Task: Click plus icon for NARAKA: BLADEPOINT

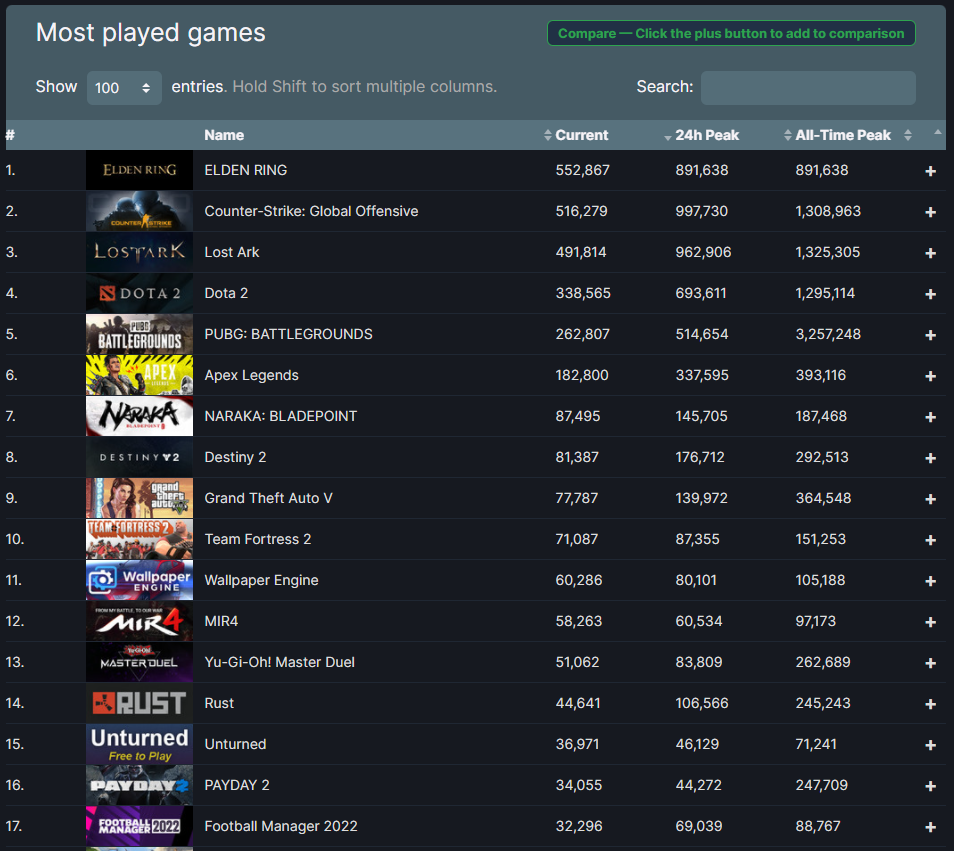Action: coord(930,417)
